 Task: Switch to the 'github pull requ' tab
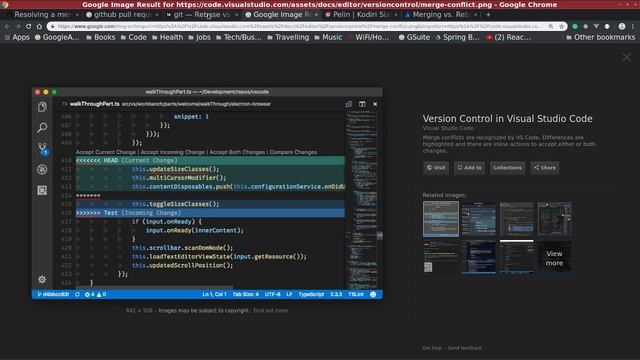121,15
